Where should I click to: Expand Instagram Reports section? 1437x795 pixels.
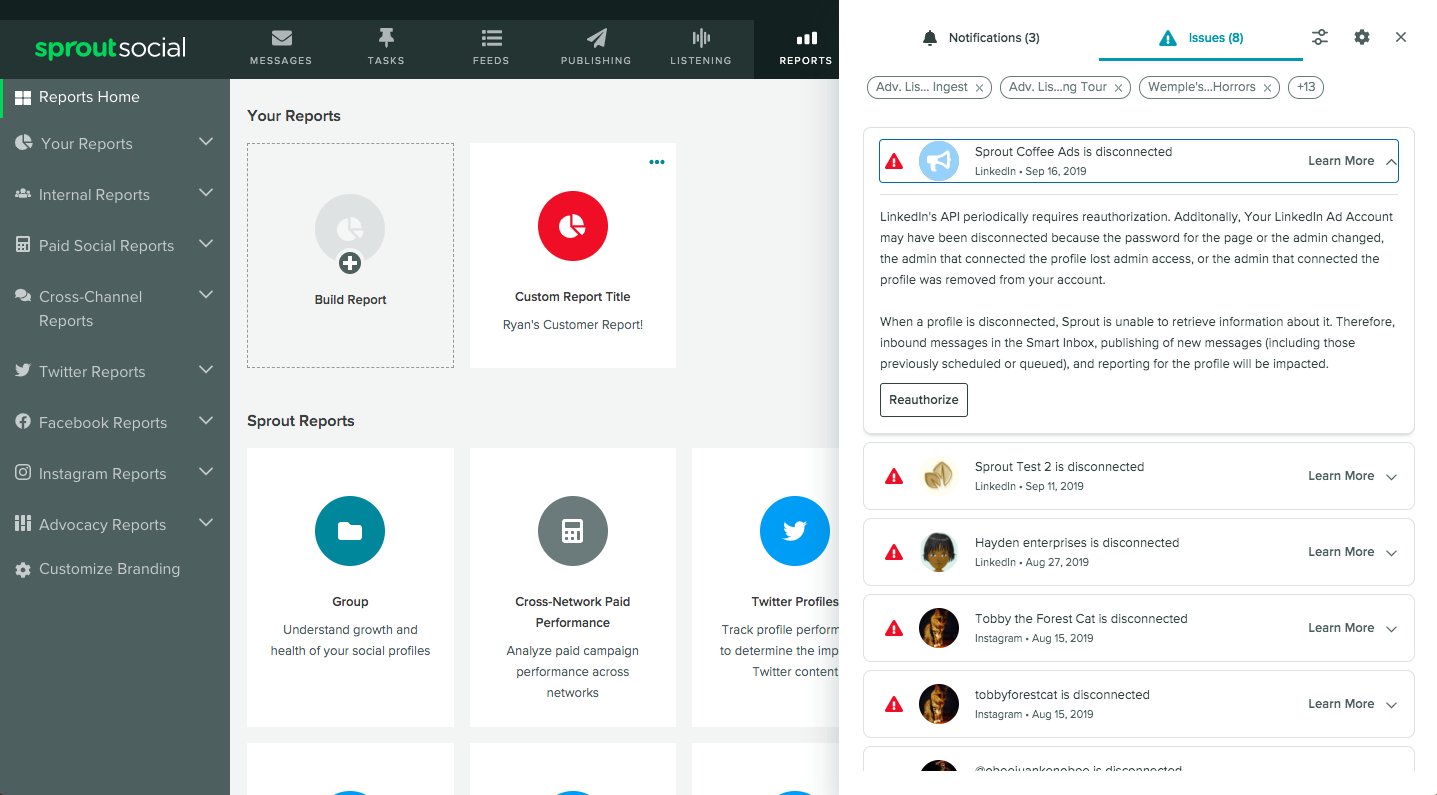[206, 472]
